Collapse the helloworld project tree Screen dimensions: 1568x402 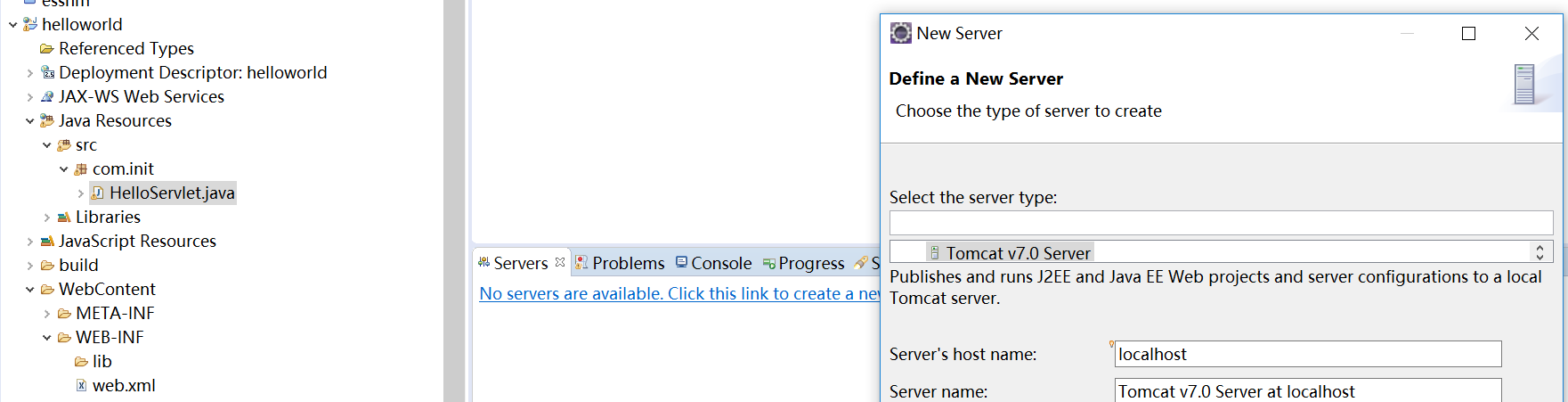12,24
